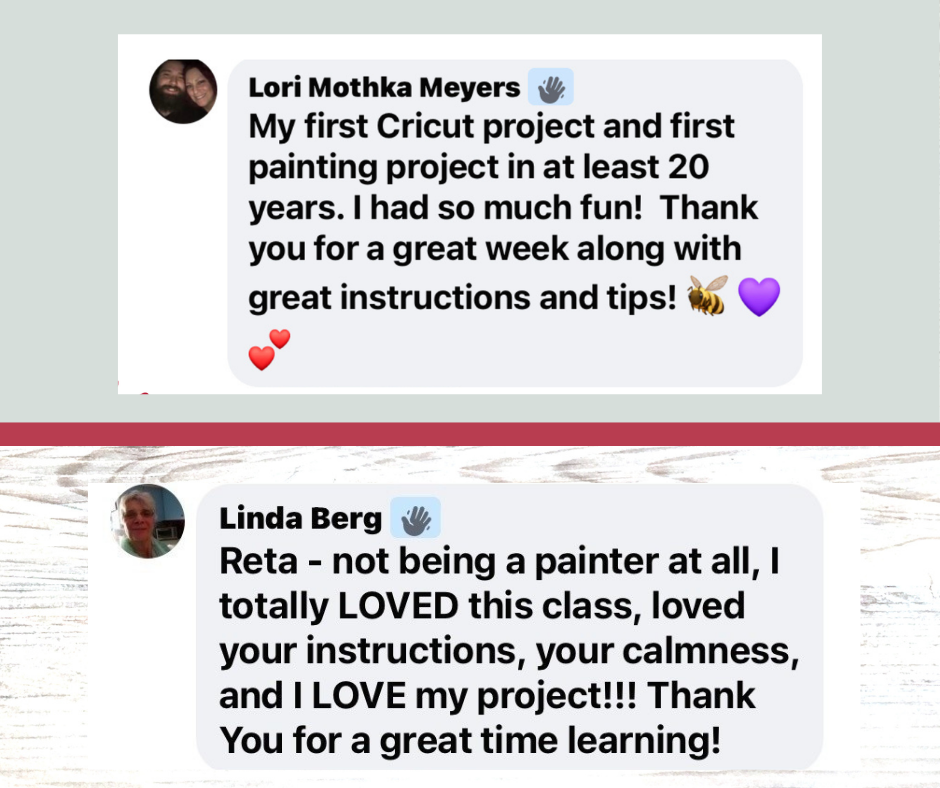The height and width of the screenshot is (788, 940).
Task: Click the dark red divider bar
Action: 470,434
